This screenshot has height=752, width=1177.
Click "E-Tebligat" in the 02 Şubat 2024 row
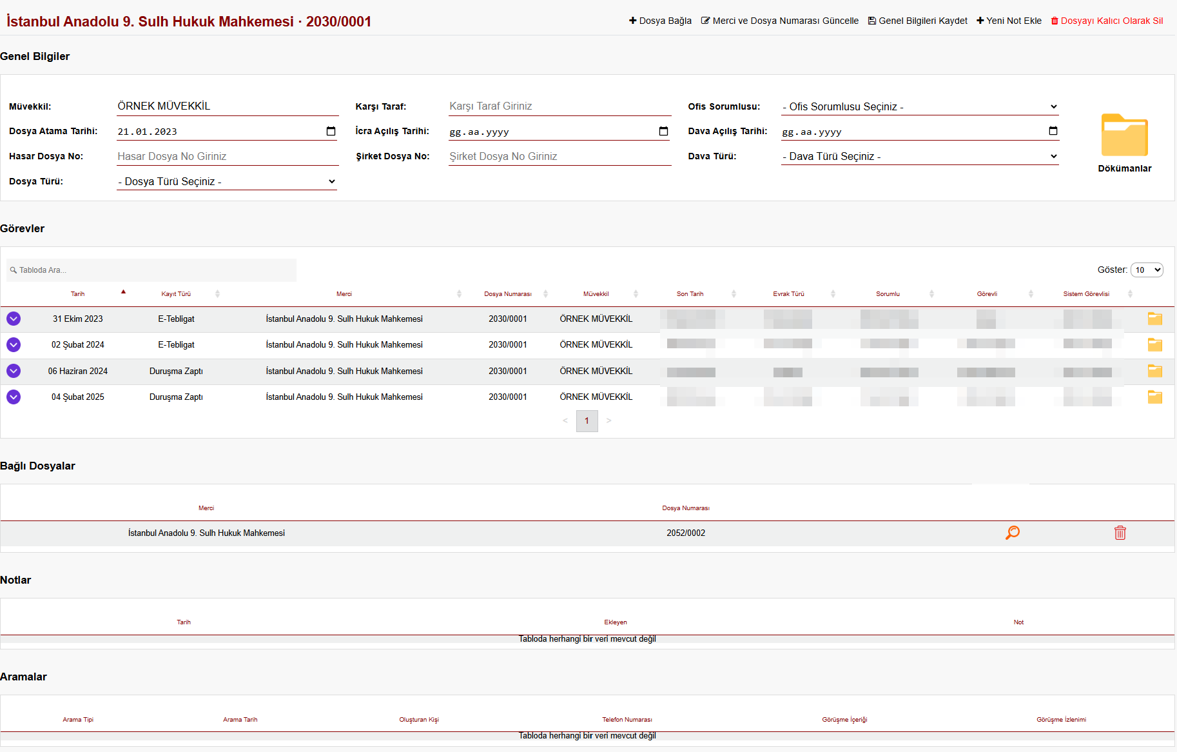click(x=176, y=344)
